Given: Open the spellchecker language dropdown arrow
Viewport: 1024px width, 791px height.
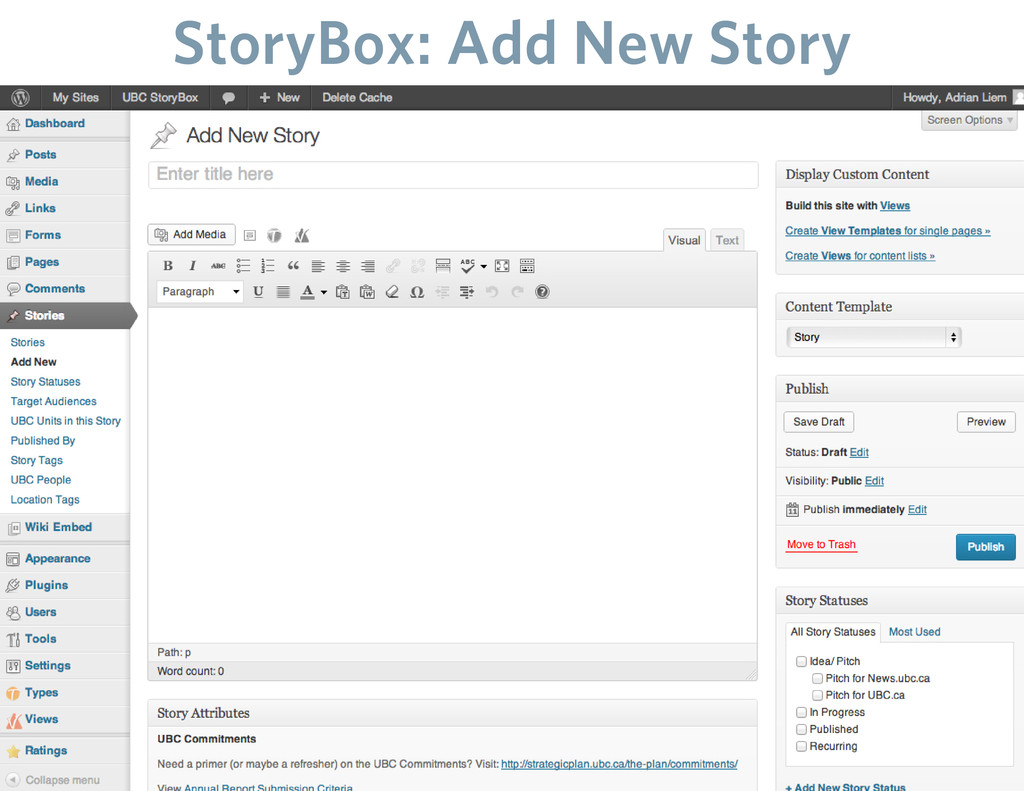Looking at the screenshot, I should point(484,266).
